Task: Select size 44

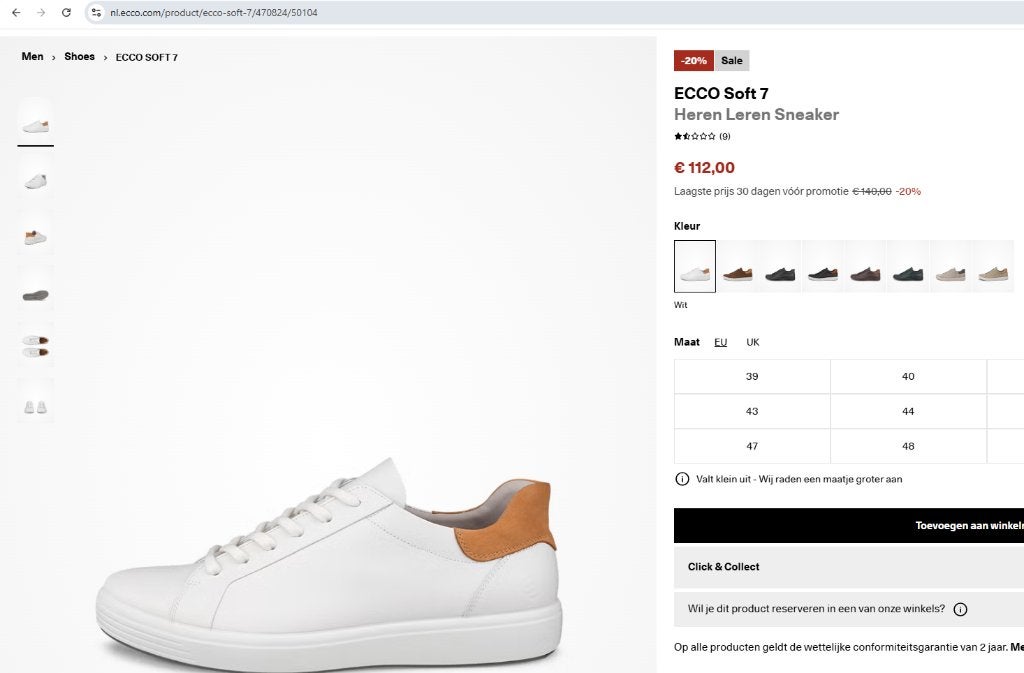Action: point(908,411)
